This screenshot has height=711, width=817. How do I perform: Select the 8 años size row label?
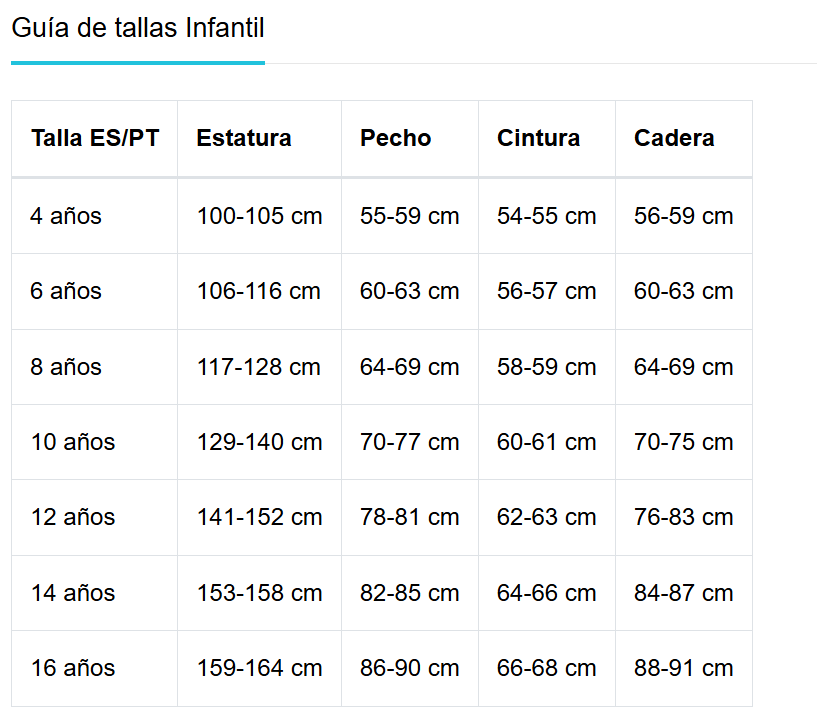tap(66, 367)
